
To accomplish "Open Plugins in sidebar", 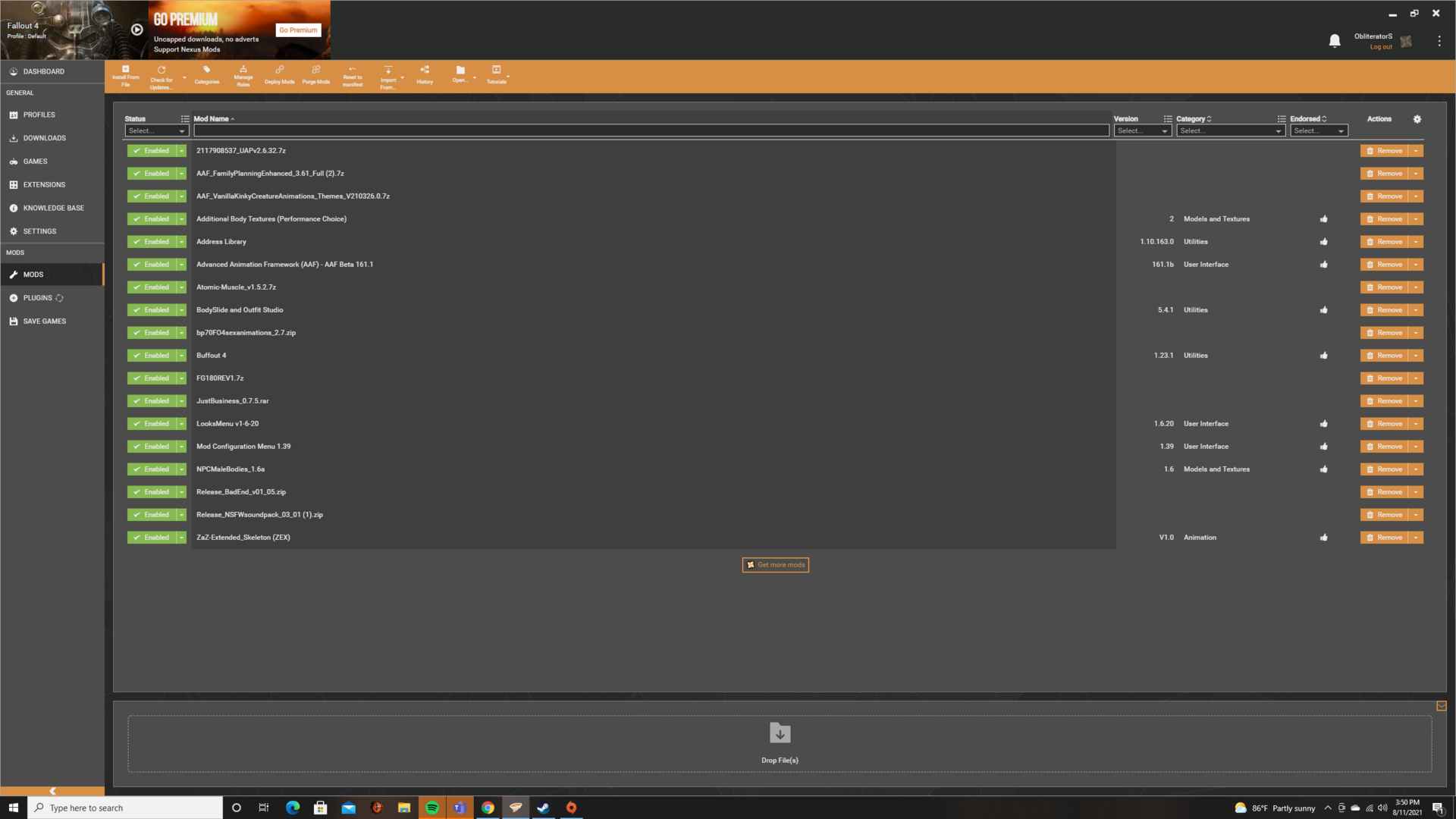I will click(x=52, y=298).
